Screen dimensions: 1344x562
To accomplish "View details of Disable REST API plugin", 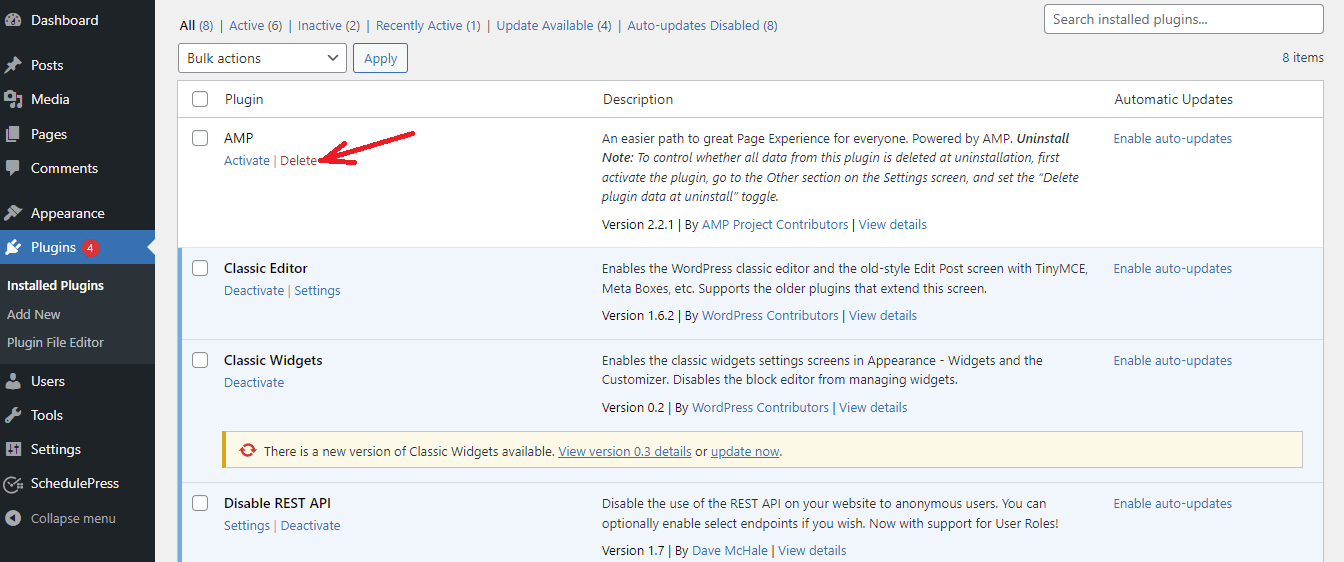I will (812, 550).
